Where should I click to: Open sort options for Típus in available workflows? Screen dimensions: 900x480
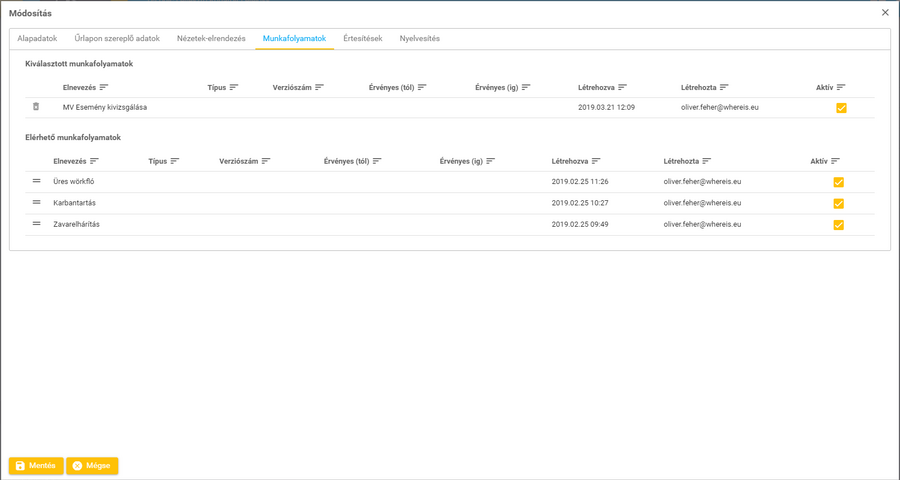pos(175,161)
